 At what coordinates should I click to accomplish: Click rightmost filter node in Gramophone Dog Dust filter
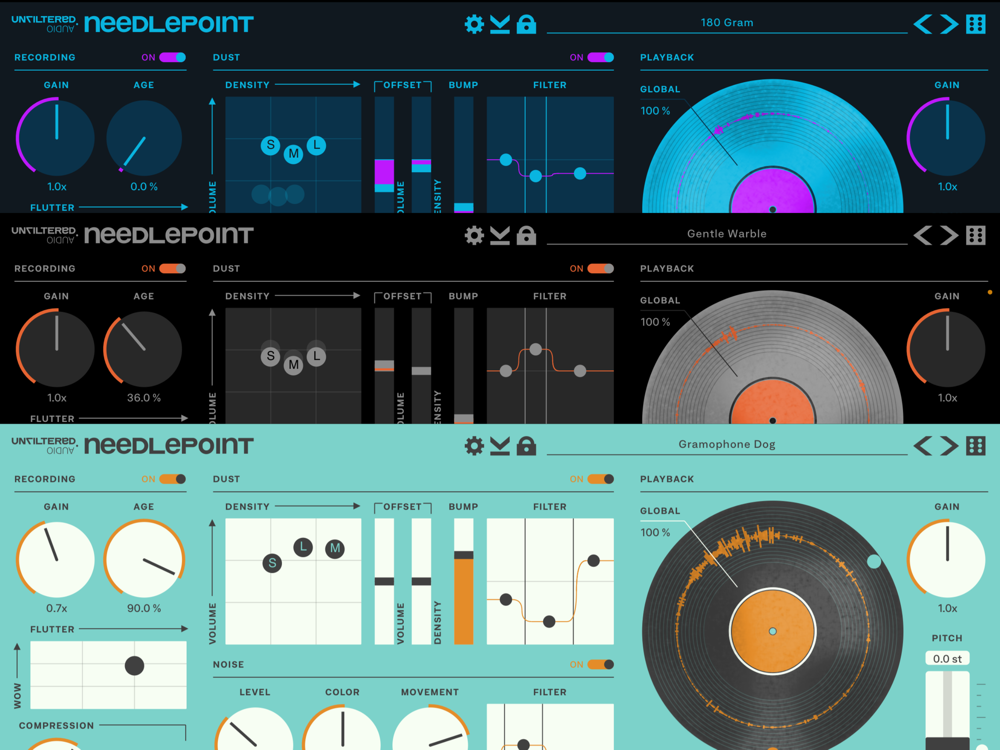594,561
